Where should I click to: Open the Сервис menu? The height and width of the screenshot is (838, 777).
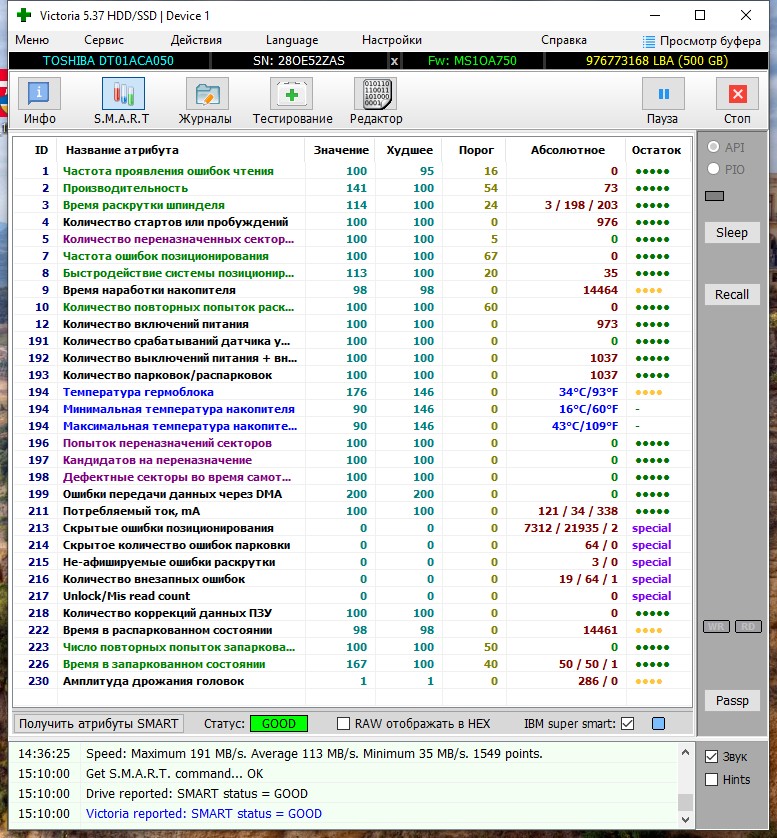click(x=104, y=40)
